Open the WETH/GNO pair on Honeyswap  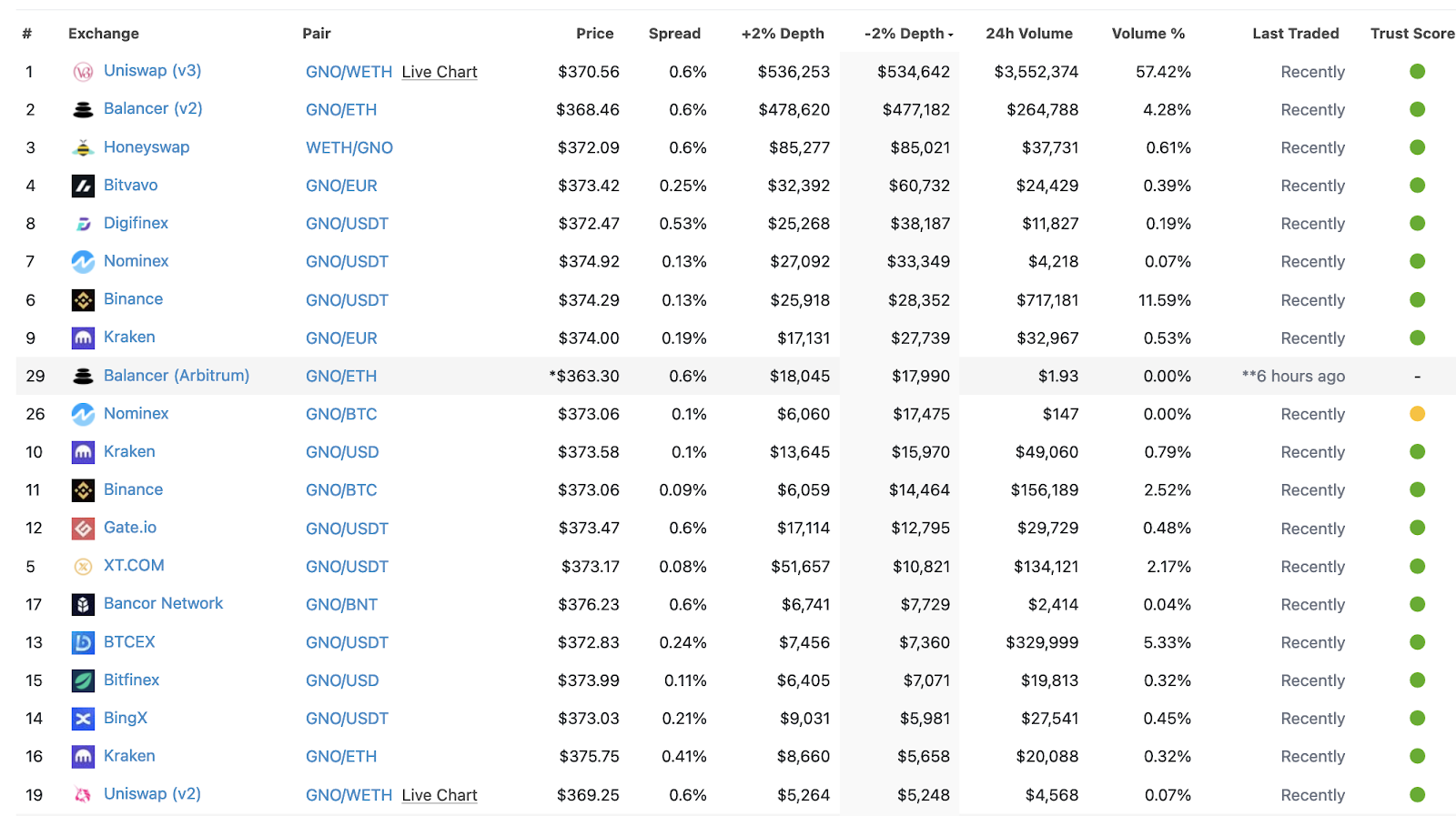point(349,147)
